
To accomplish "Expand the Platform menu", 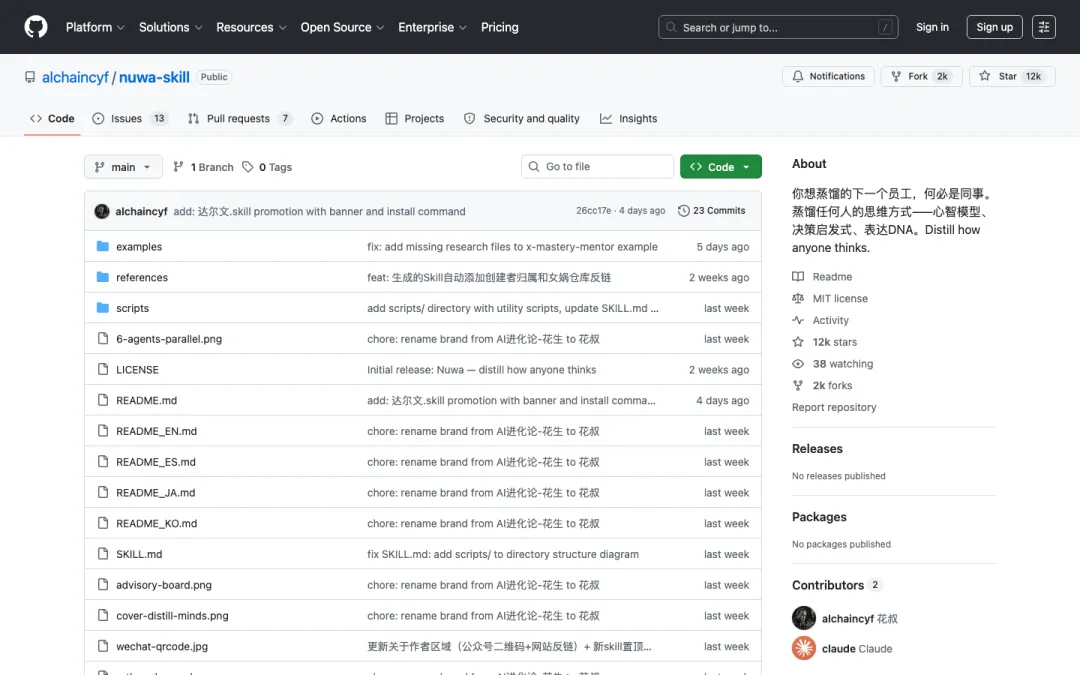I will (95, 27).
